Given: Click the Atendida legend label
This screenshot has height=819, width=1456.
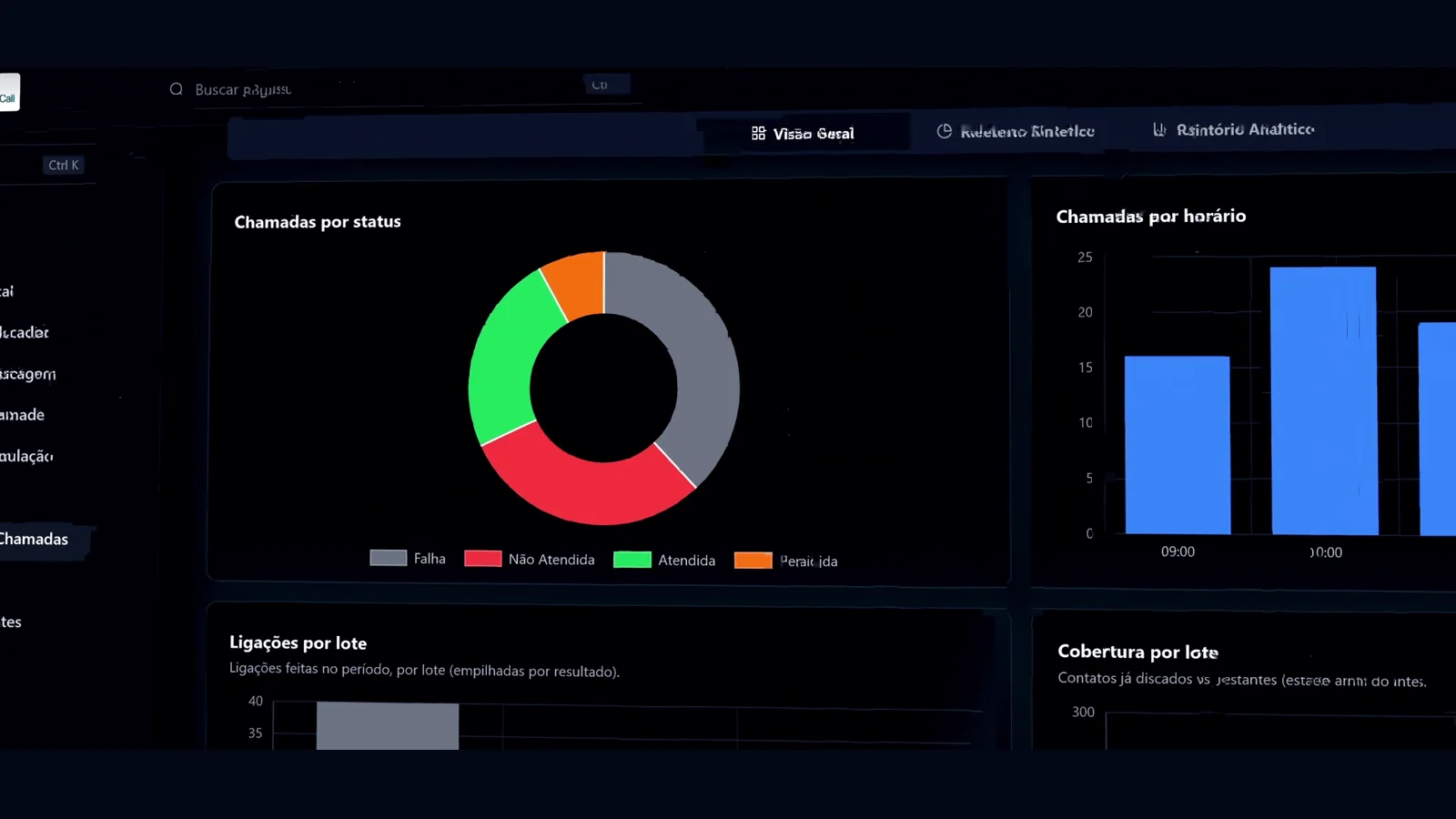Looking at the screenshot, I should tap(687, 561).
